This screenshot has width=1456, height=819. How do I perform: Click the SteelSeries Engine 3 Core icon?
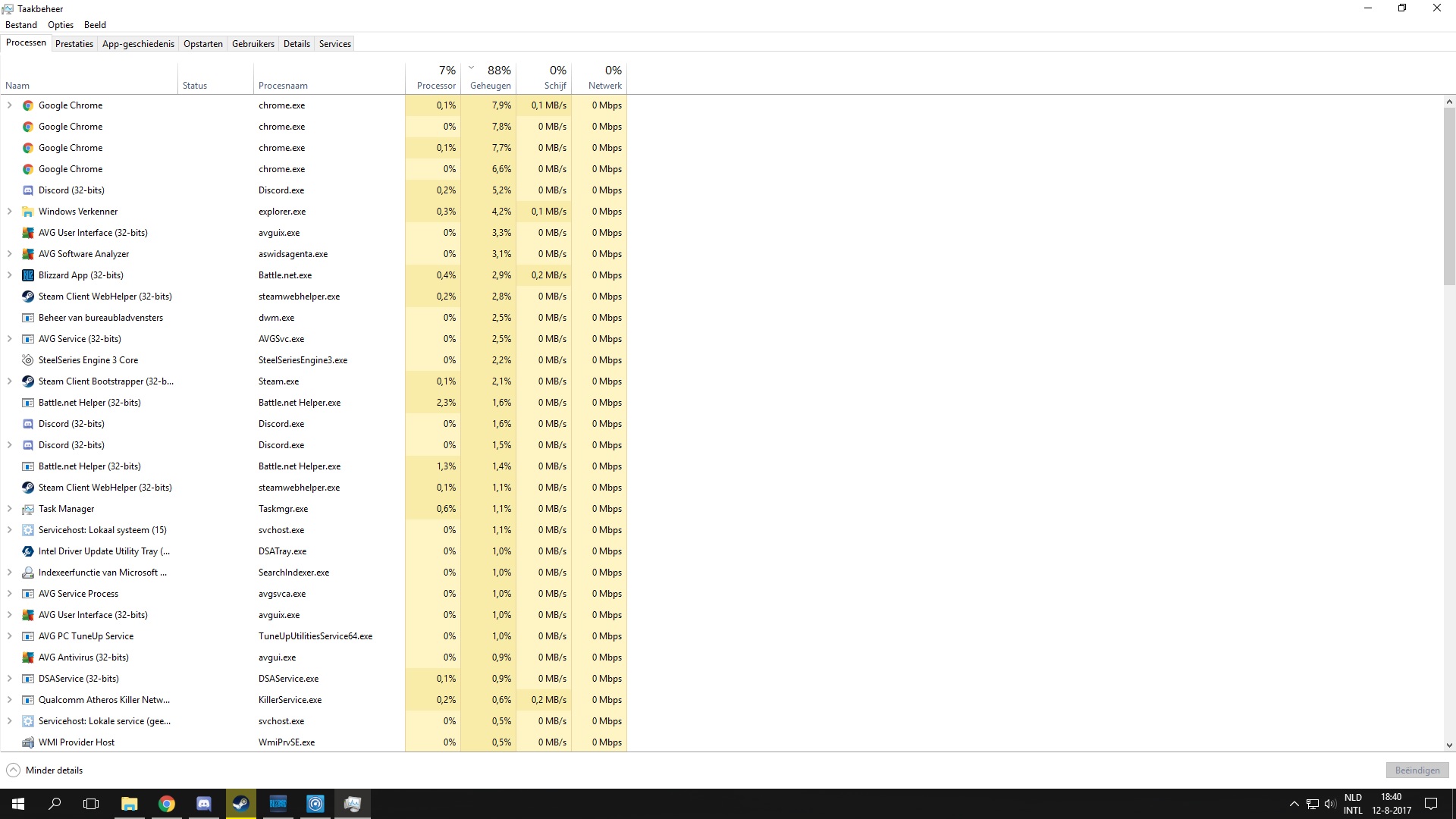coord(28,360)
